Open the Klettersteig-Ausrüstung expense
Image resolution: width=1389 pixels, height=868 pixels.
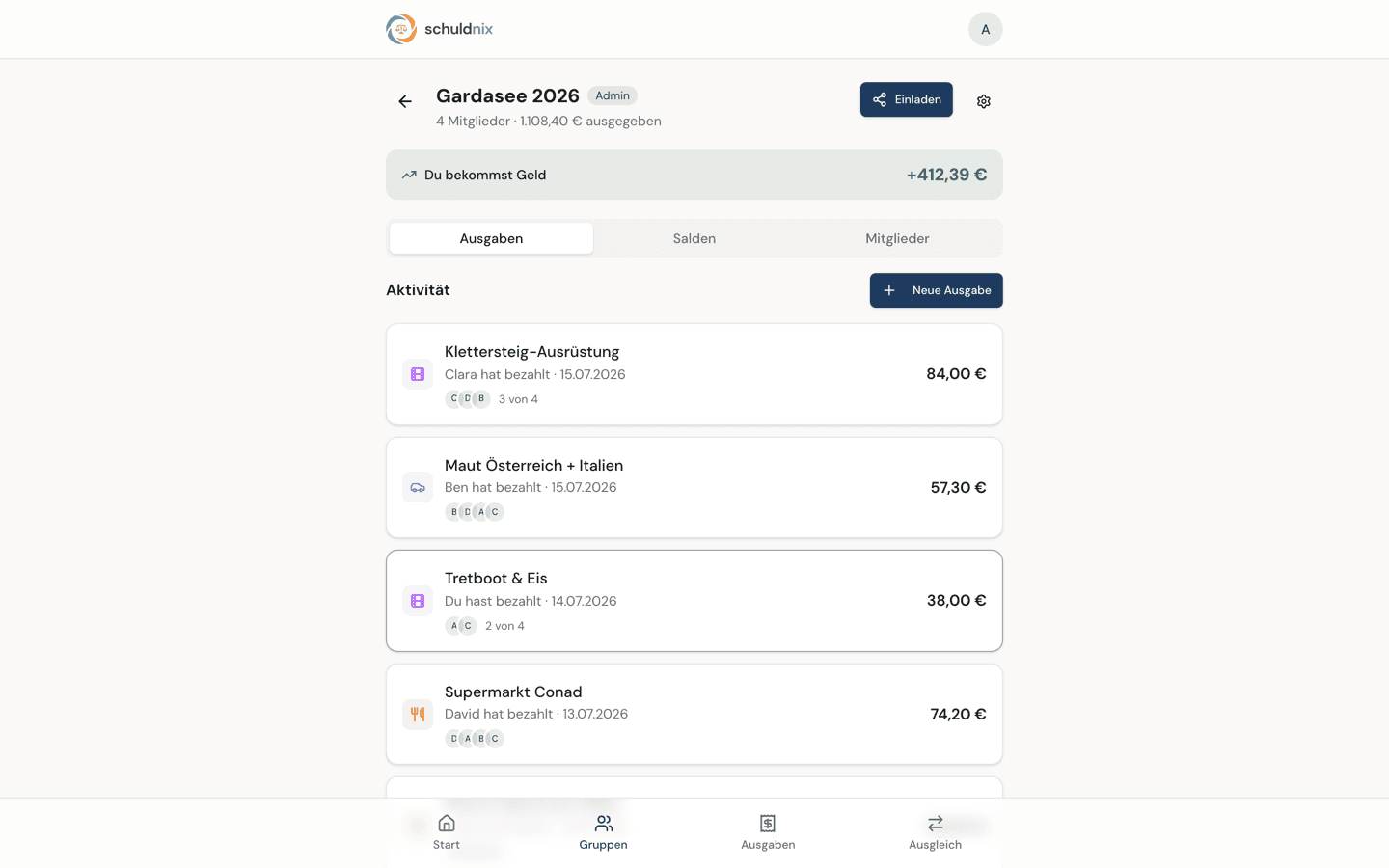[x=694, y=374]
